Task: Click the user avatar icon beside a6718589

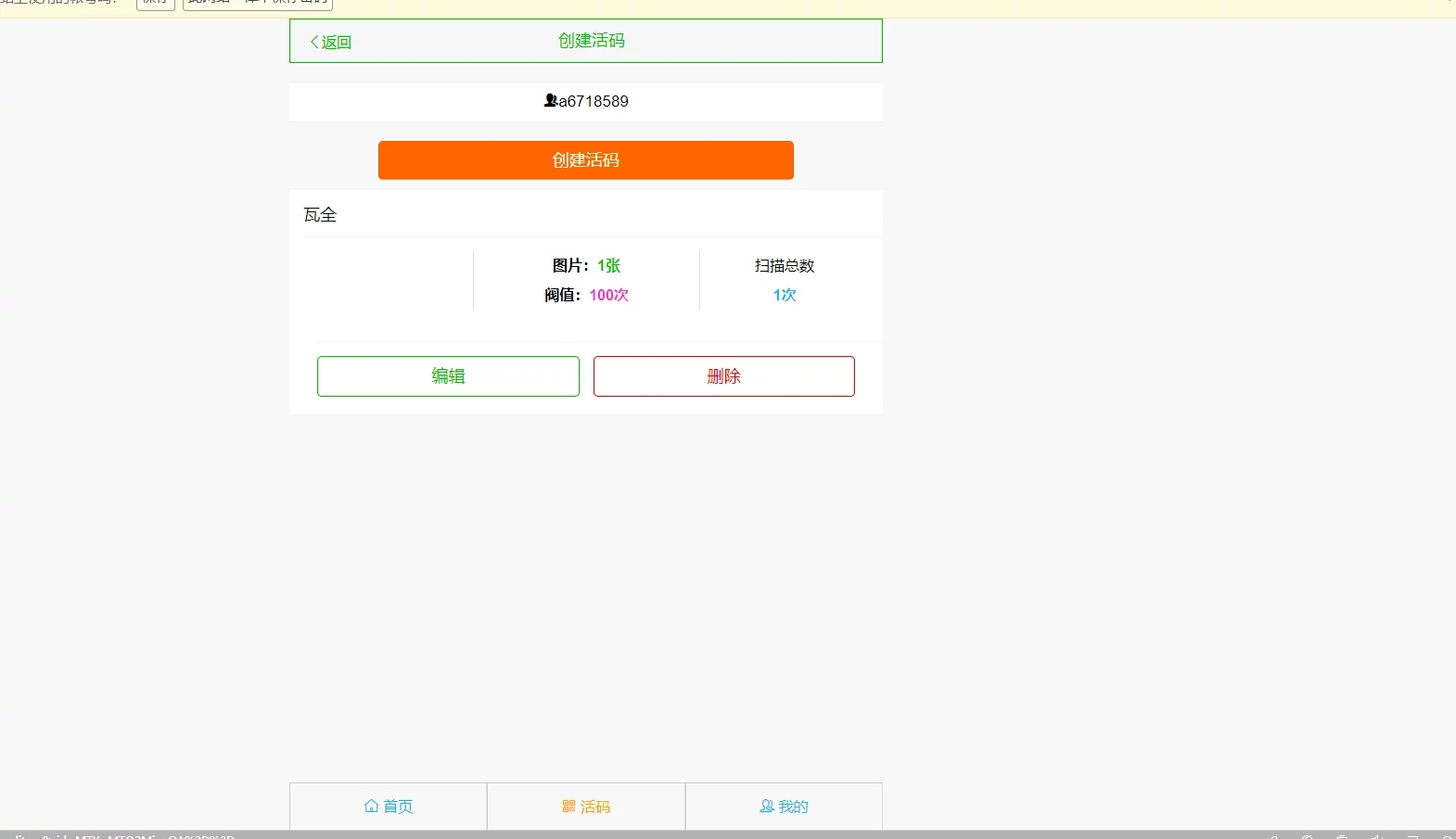Action: point(550,100)
